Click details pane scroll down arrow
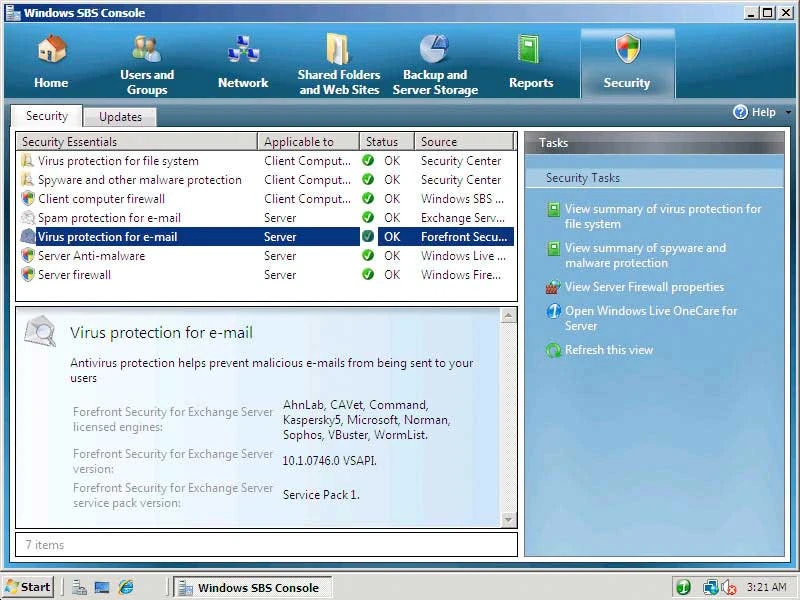 [508, 519]
